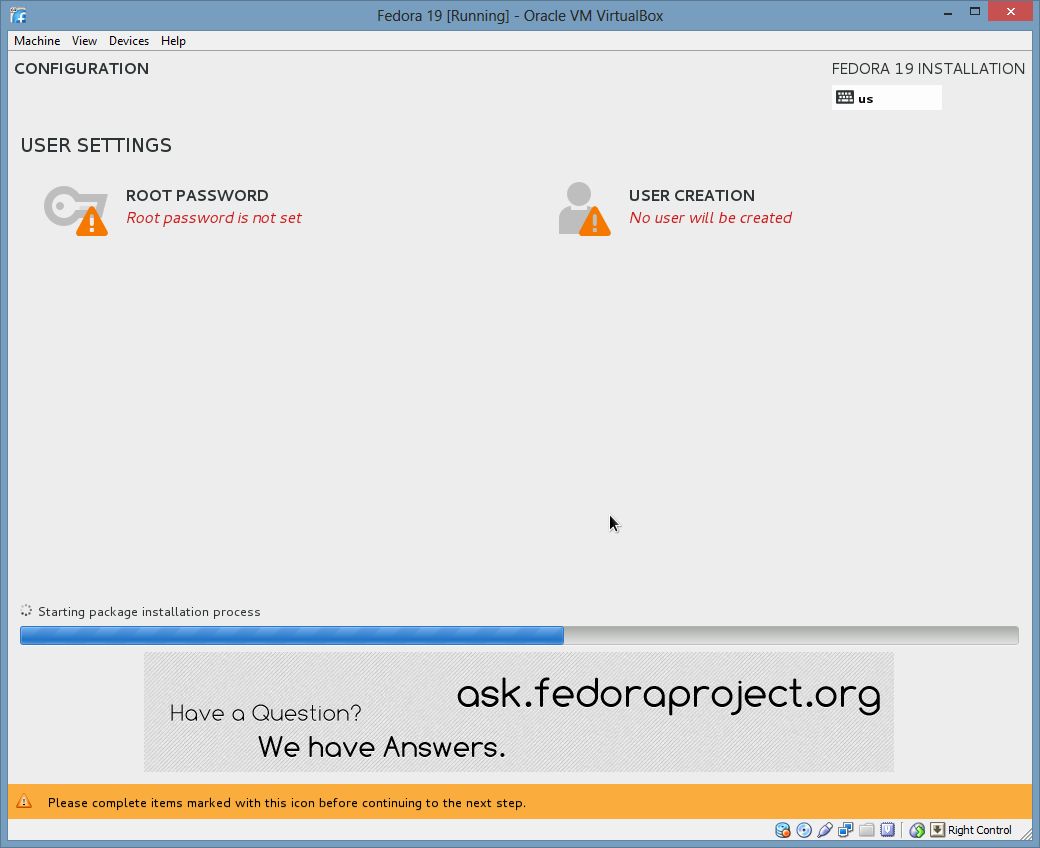1040x848 pixels.
Task: Click the warning triangle in the orange bar
Action: pos(24,802)
